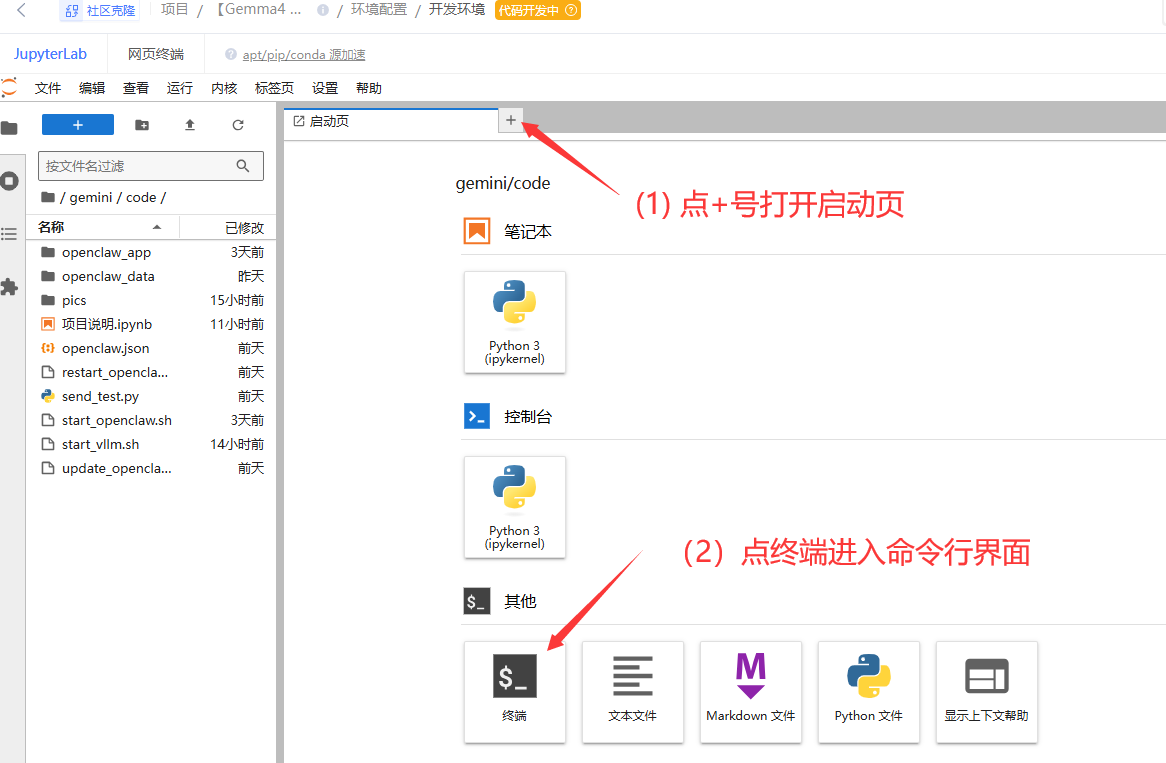1166x763 pixels.
Task: Select the send_test.py file
Action: point(151,396)
